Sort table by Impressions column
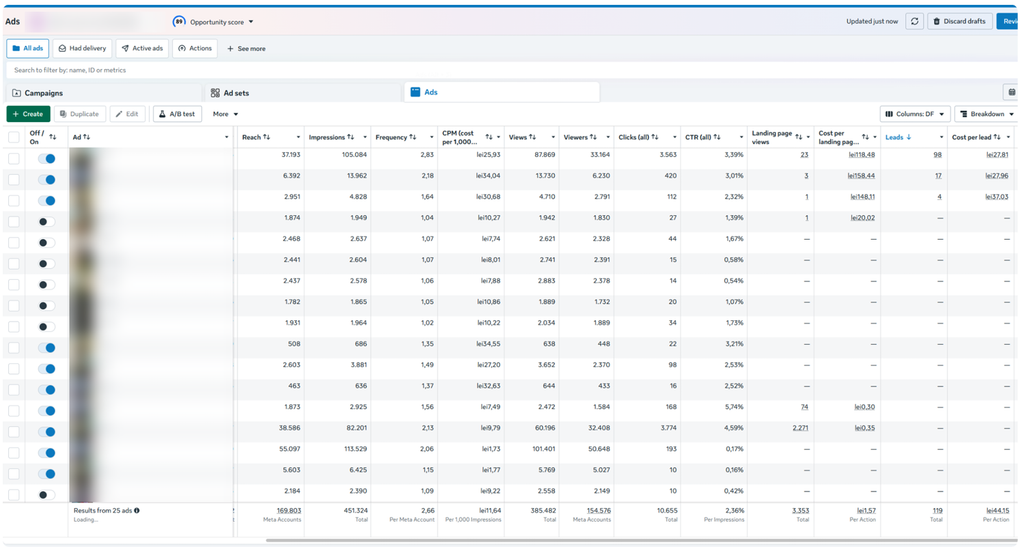 pos(351,137)
